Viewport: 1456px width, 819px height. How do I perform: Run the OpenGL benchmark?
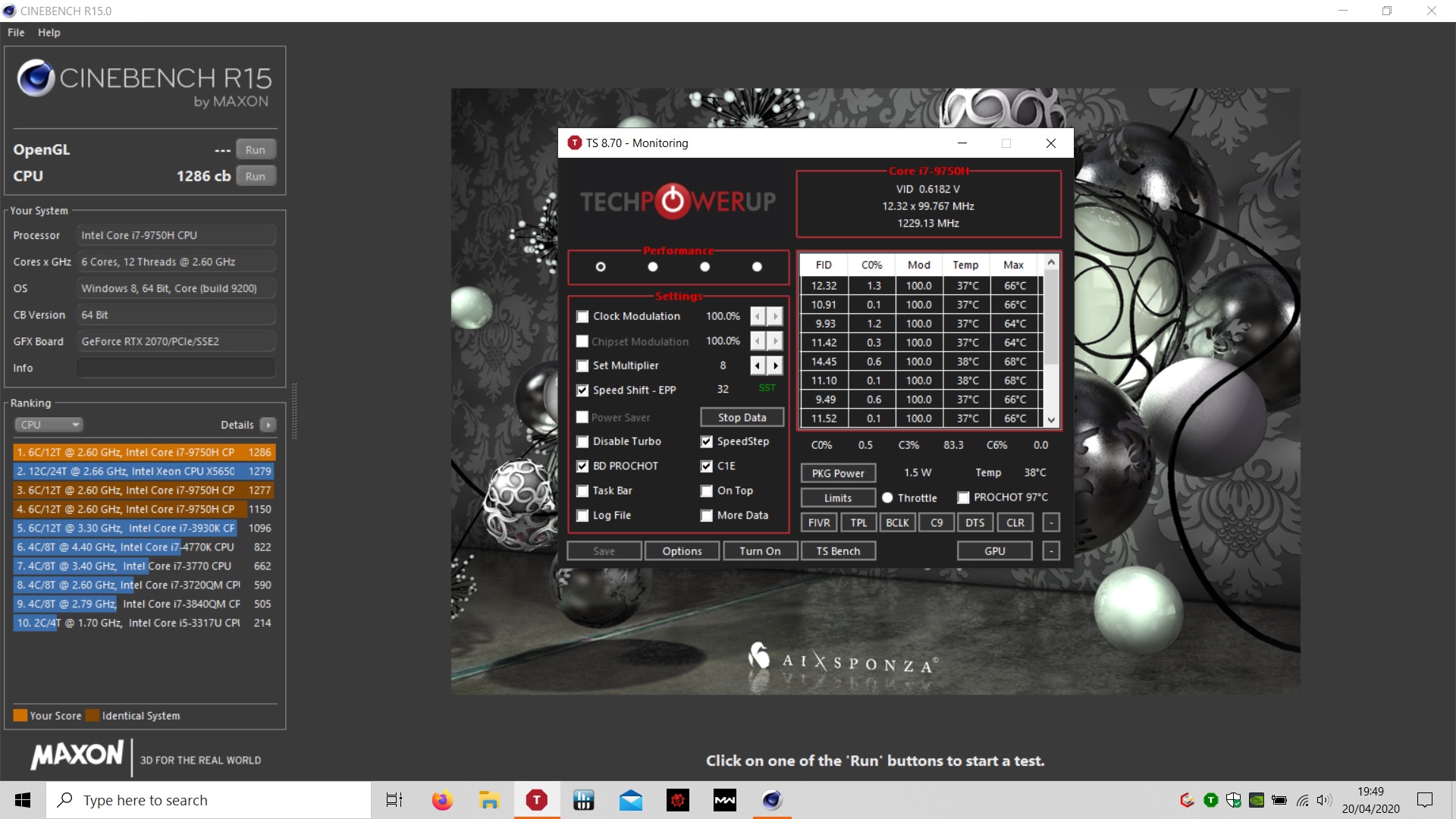click(256, 149)
